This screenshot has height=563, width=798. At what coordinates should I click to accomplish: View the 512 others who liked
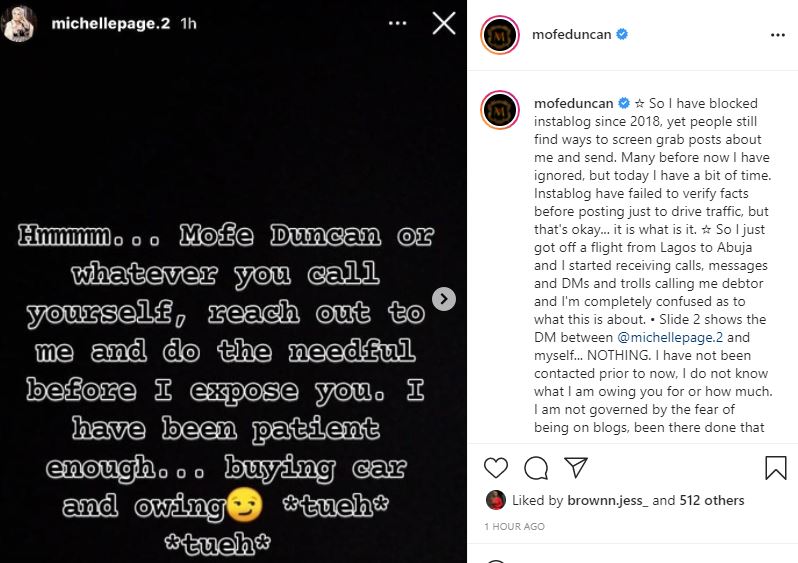tap(712, 500)
